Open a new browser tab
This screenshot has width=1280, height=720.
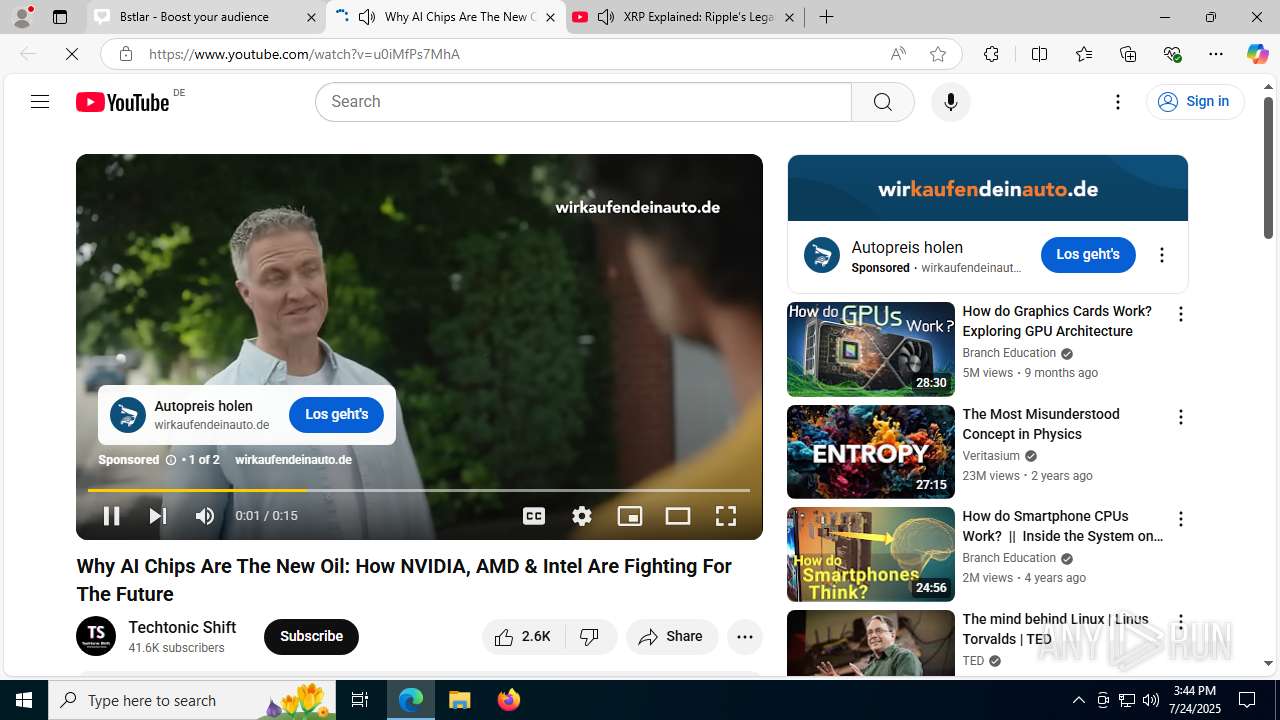click(x=826, y=17)
